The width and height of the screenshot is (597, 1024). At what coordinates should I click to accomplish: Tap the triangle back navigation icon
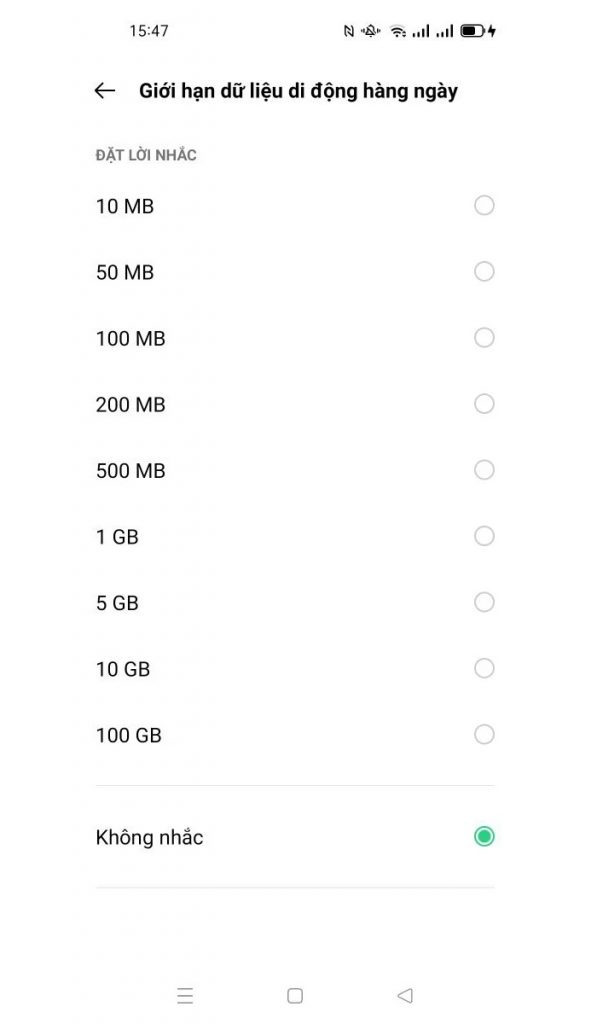tap(405, 995)
